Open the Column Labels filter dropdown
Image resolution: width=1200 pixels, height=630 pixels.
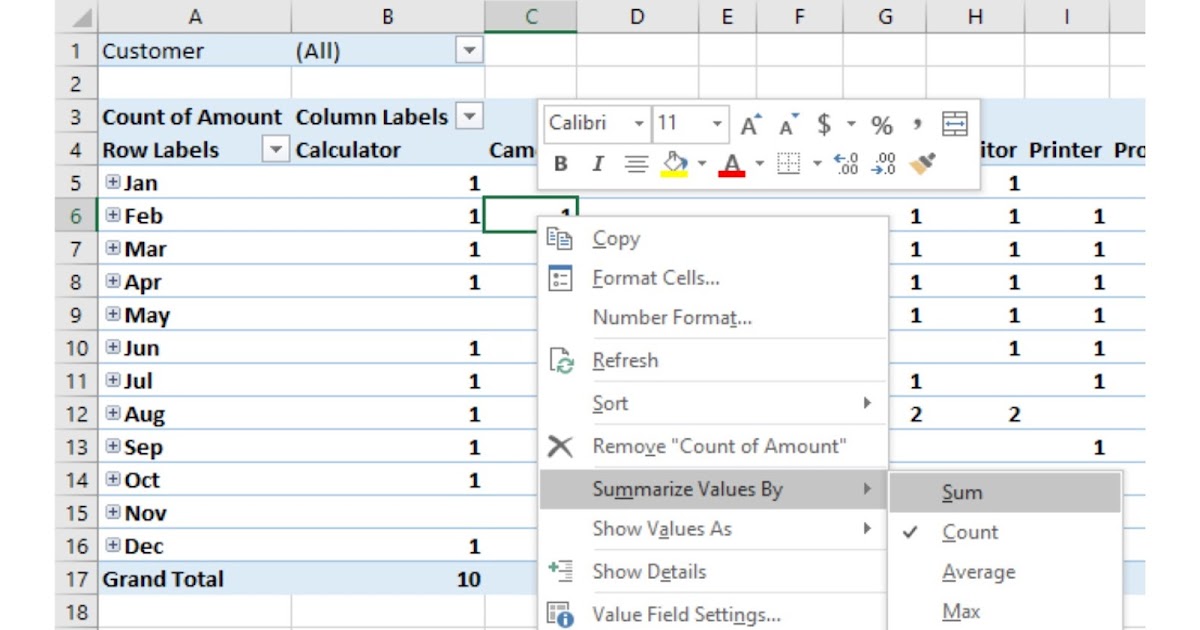(468, 116)
